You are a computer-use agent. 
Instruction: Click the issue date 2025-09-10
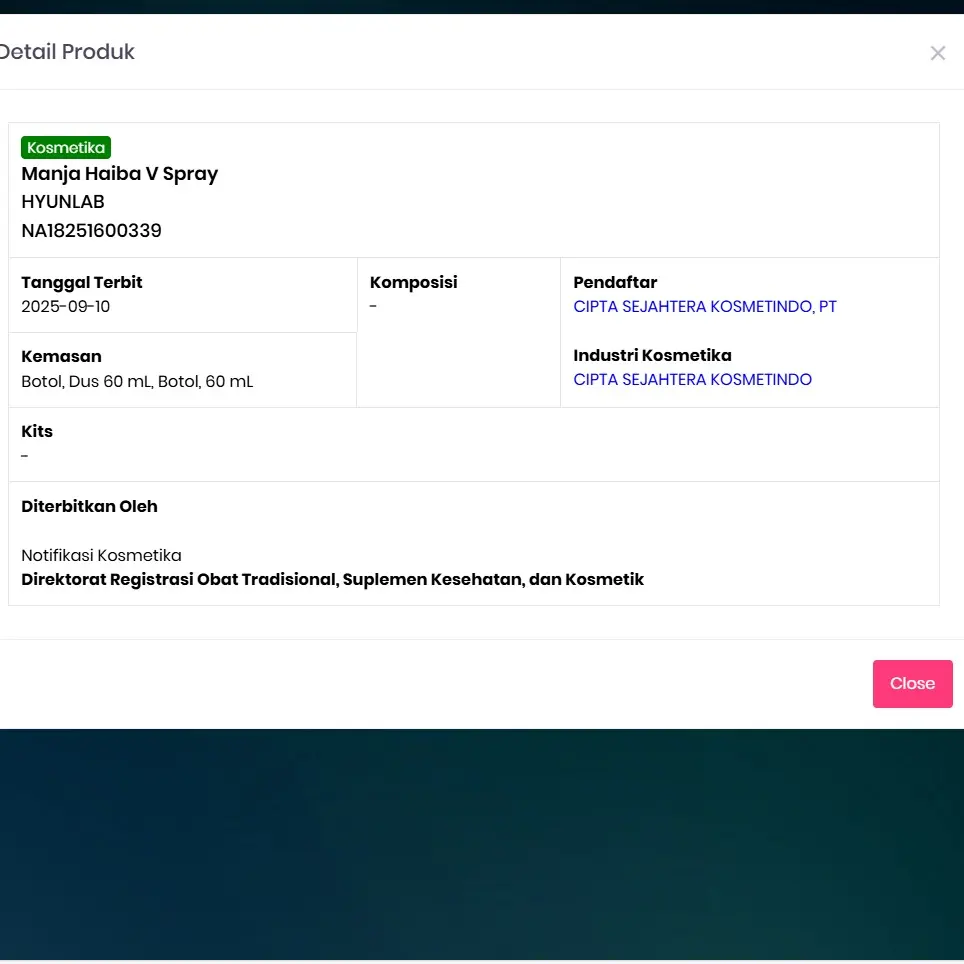tap(66, 307)
